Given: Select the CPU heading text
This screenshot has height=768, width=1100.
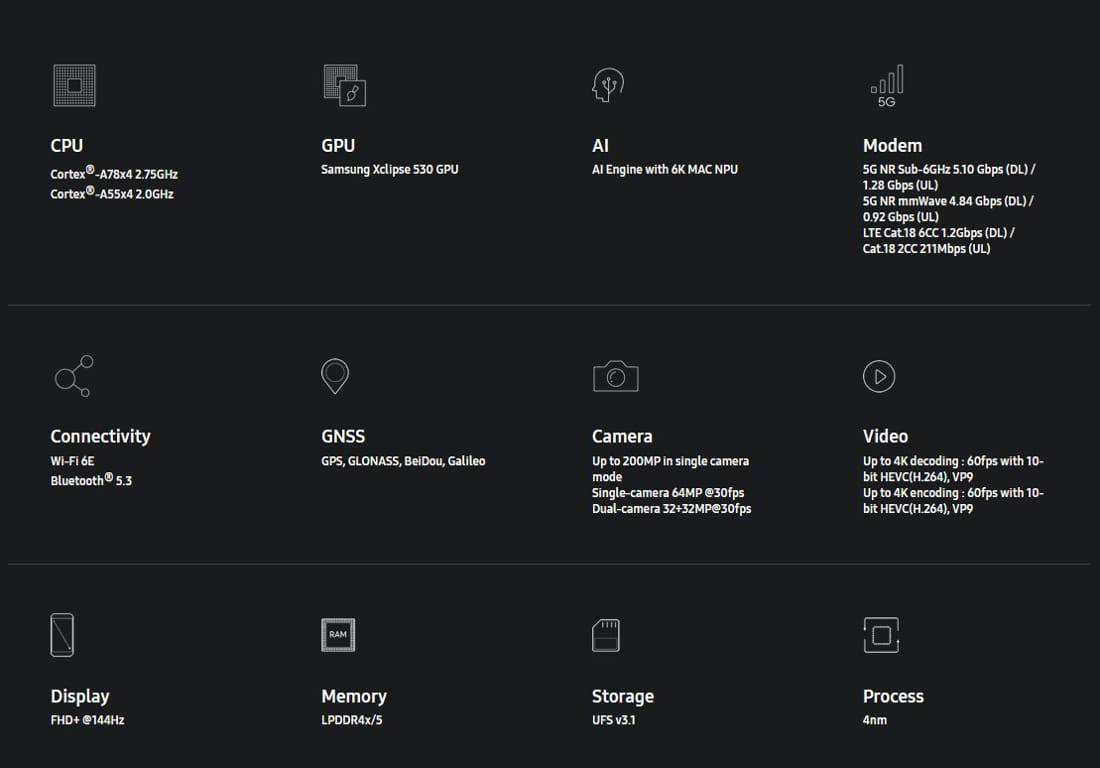Looking at the screenshot, I should tap(67, 145).
